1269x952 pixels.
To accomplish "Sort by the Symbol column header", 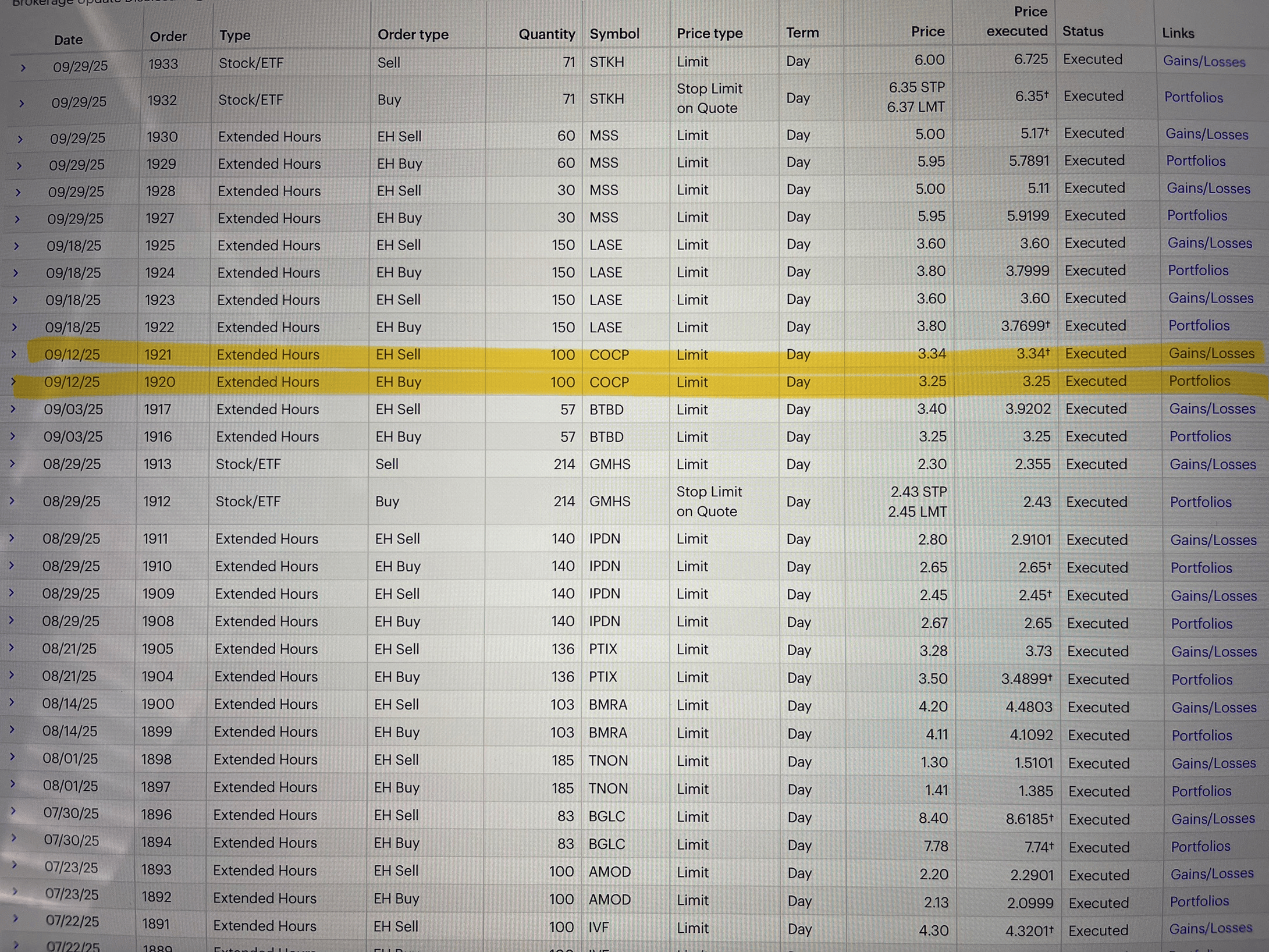I will pos(614,34).
